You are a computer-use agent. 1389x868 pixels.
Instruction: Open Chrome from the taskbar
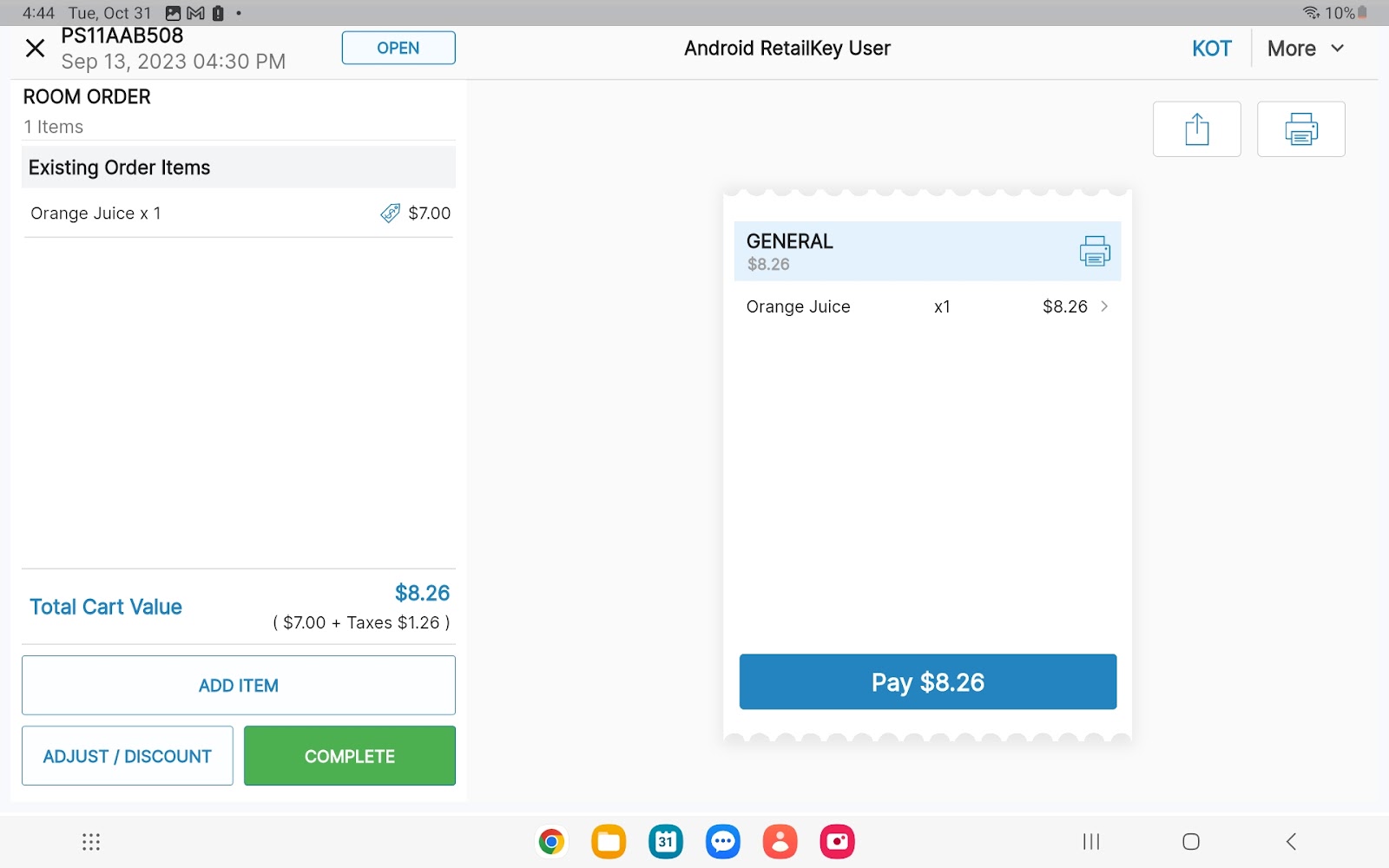point(551,841)
